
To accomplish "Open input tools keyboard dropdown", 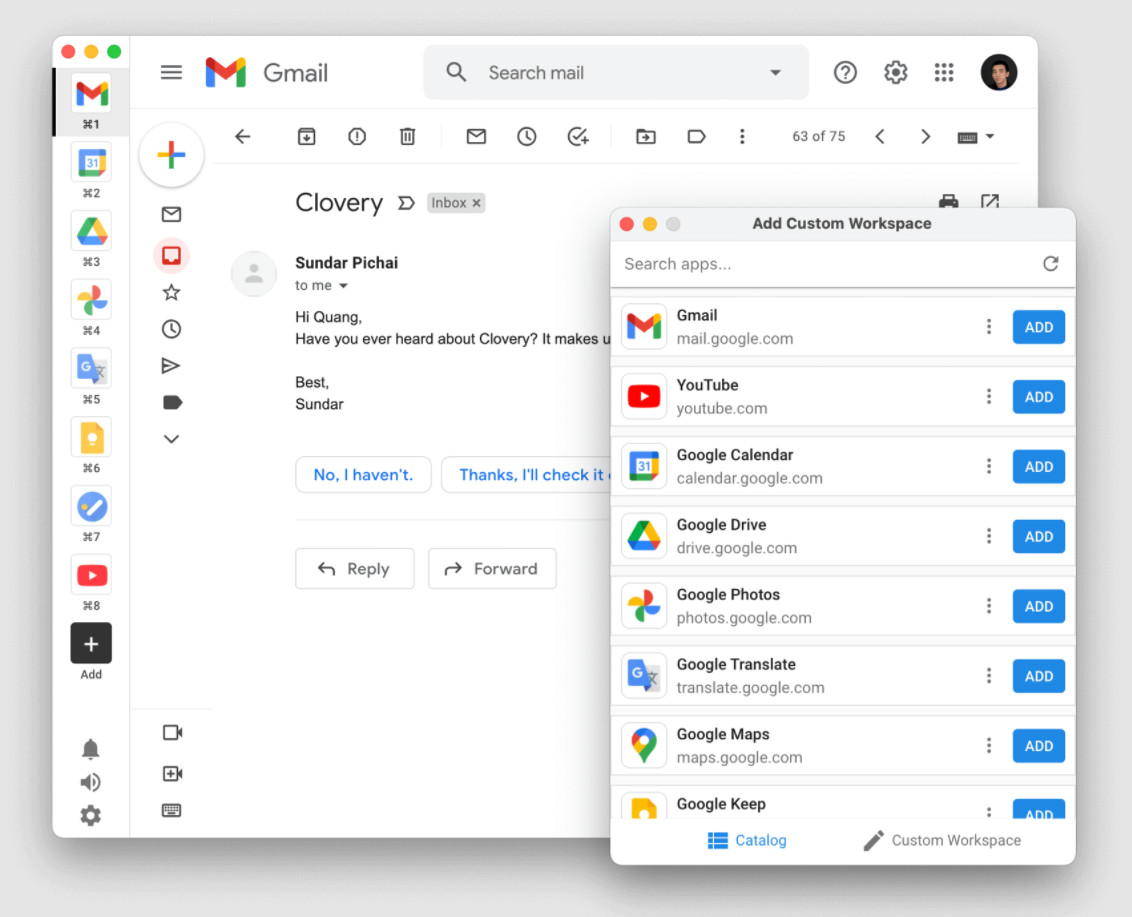I will click(975, 137).
